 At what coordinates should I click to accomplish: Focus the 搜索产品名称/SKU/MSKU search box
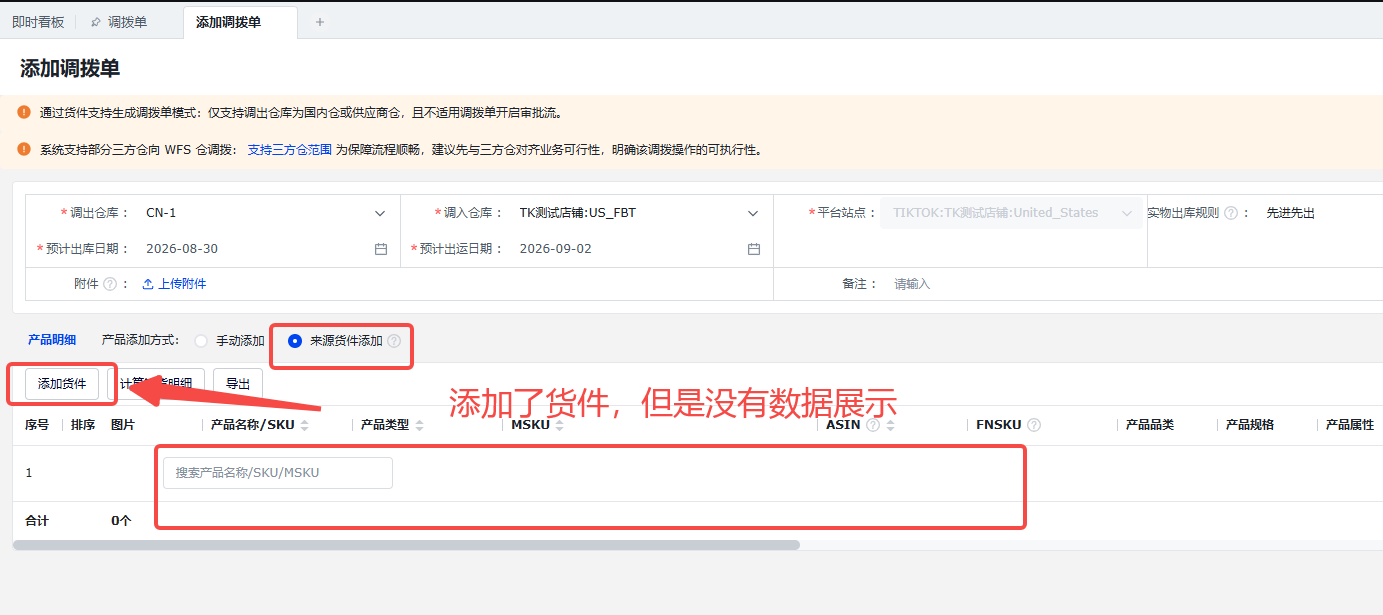point(278,473)
